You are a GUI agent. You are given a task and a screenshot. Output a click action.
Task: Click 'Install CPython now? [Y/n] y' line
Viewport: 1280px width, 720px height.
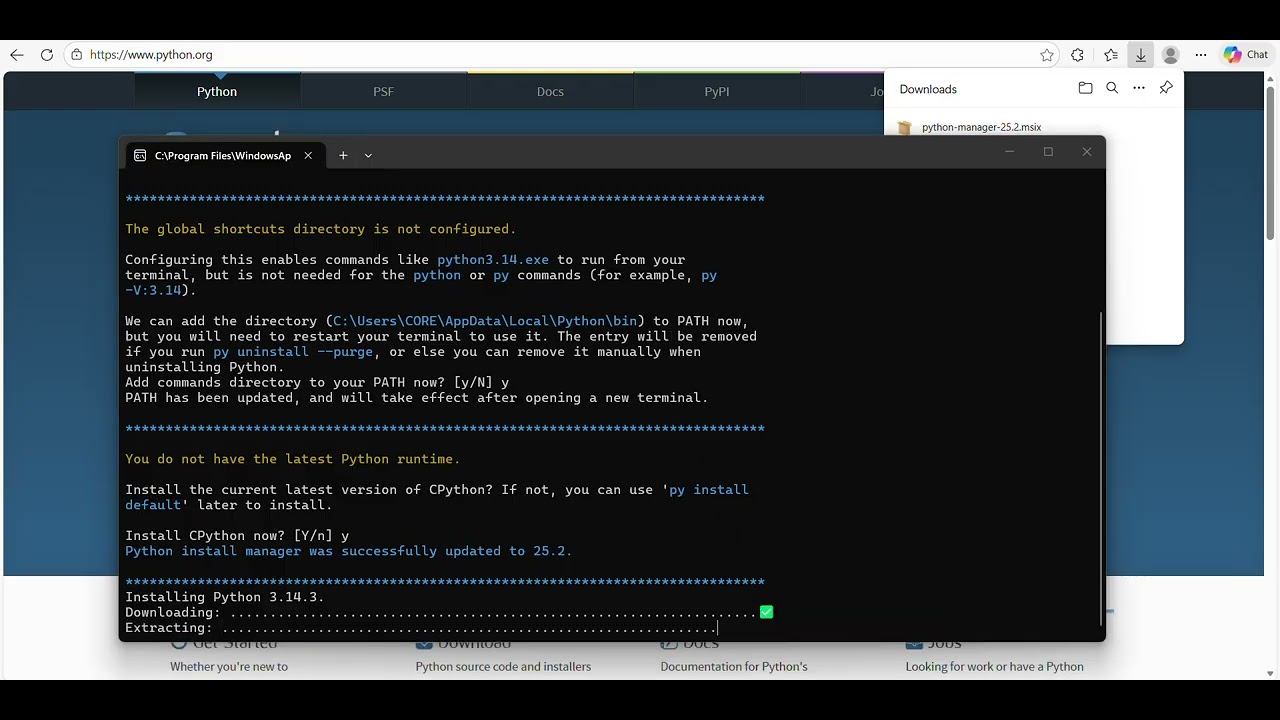click(237, 536)
